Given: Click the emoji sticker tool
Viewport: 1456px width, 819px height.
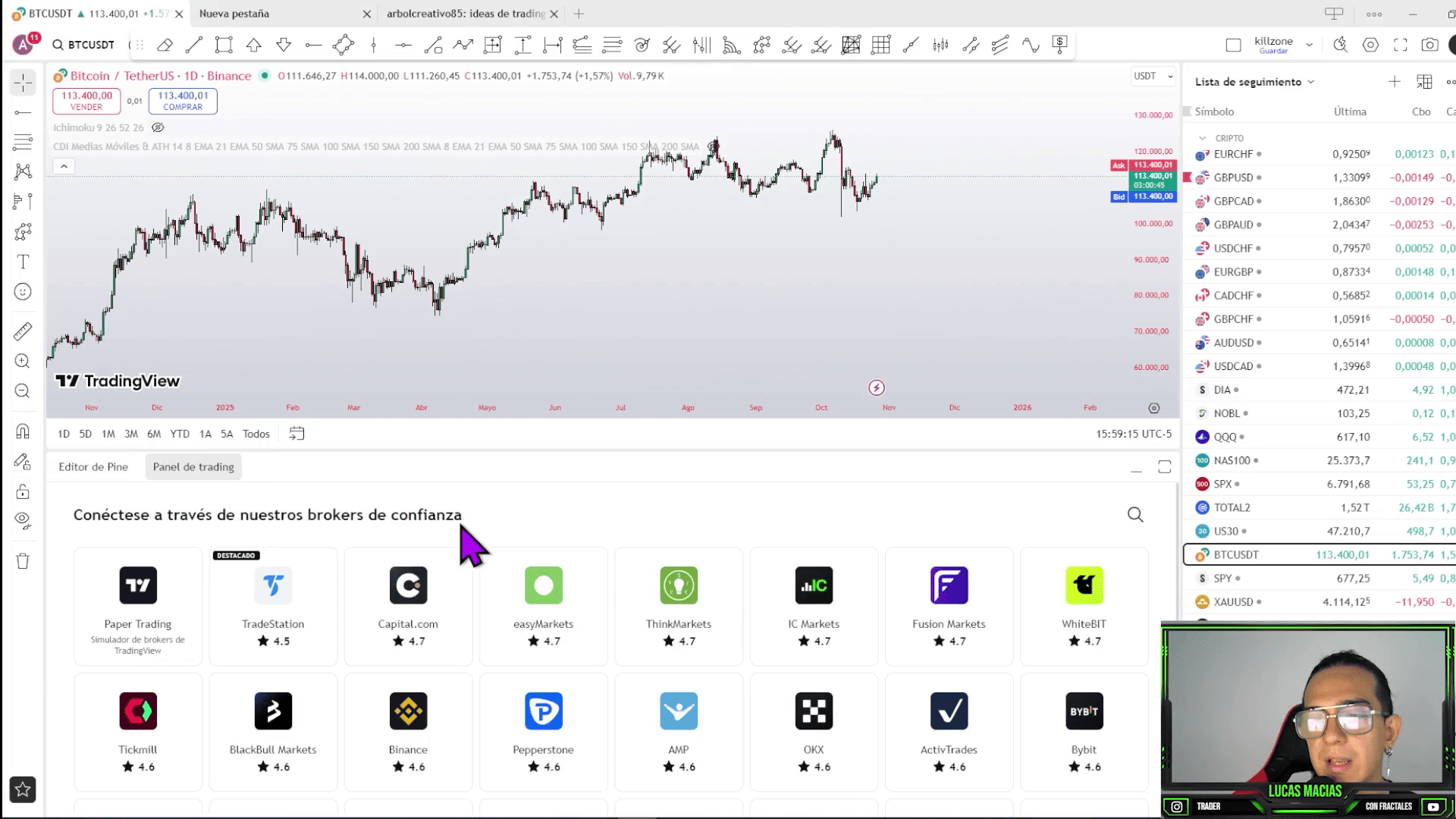Looking at the screenshot, I should tap(23, 292).
